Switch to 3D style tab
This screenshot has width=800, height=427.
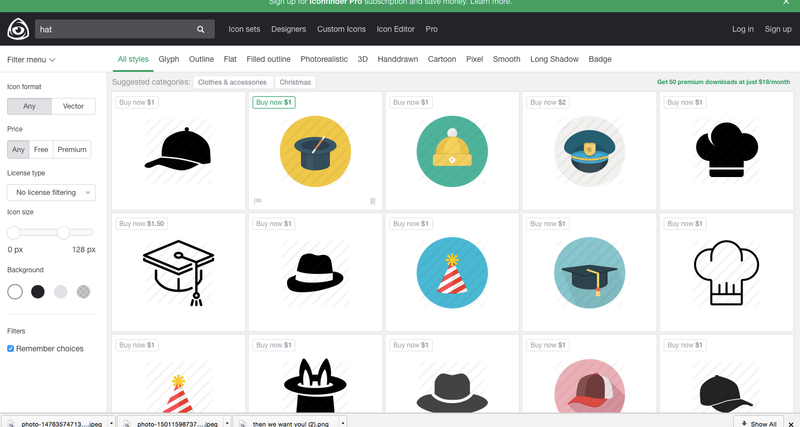tap(363, 59)
